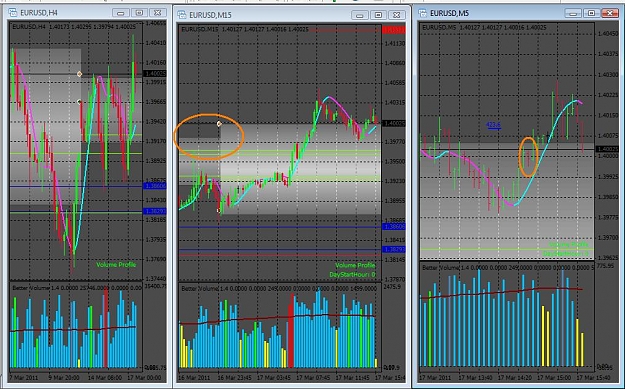
Task: Minimize the EURUSD,M5 chart window
Action: [x=574, y=13]
